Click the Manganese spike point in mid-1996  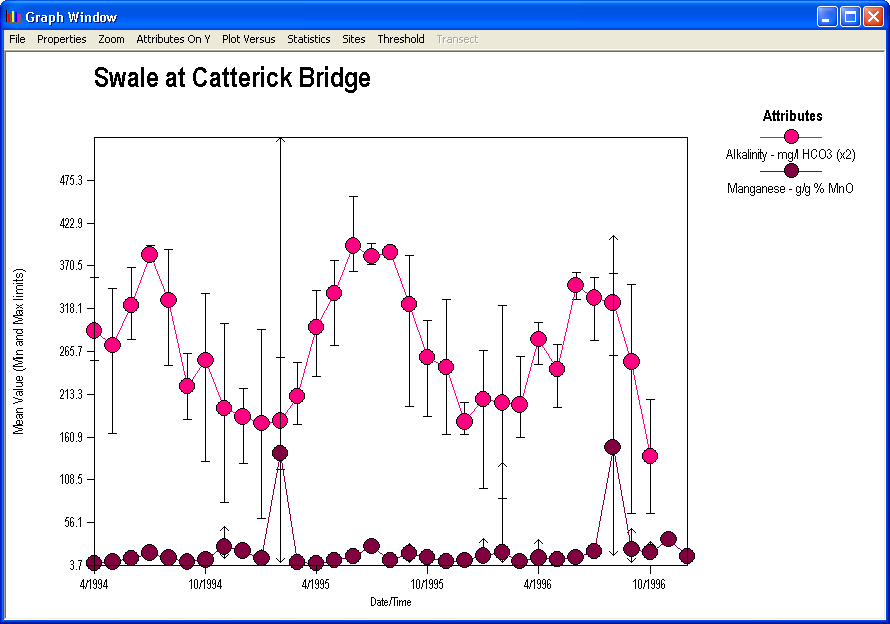612,447
